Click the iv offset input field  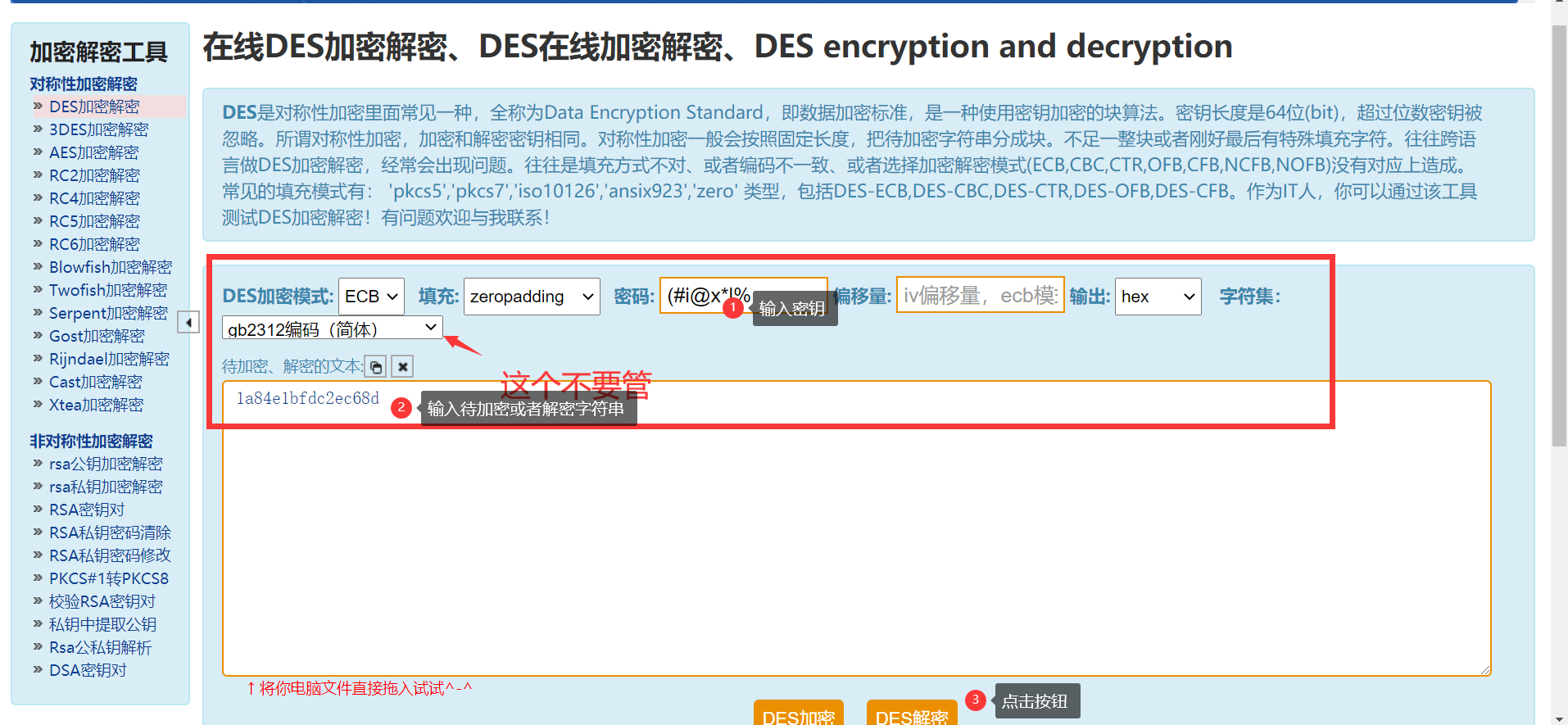pyautogui.click(x=981, y=295)
